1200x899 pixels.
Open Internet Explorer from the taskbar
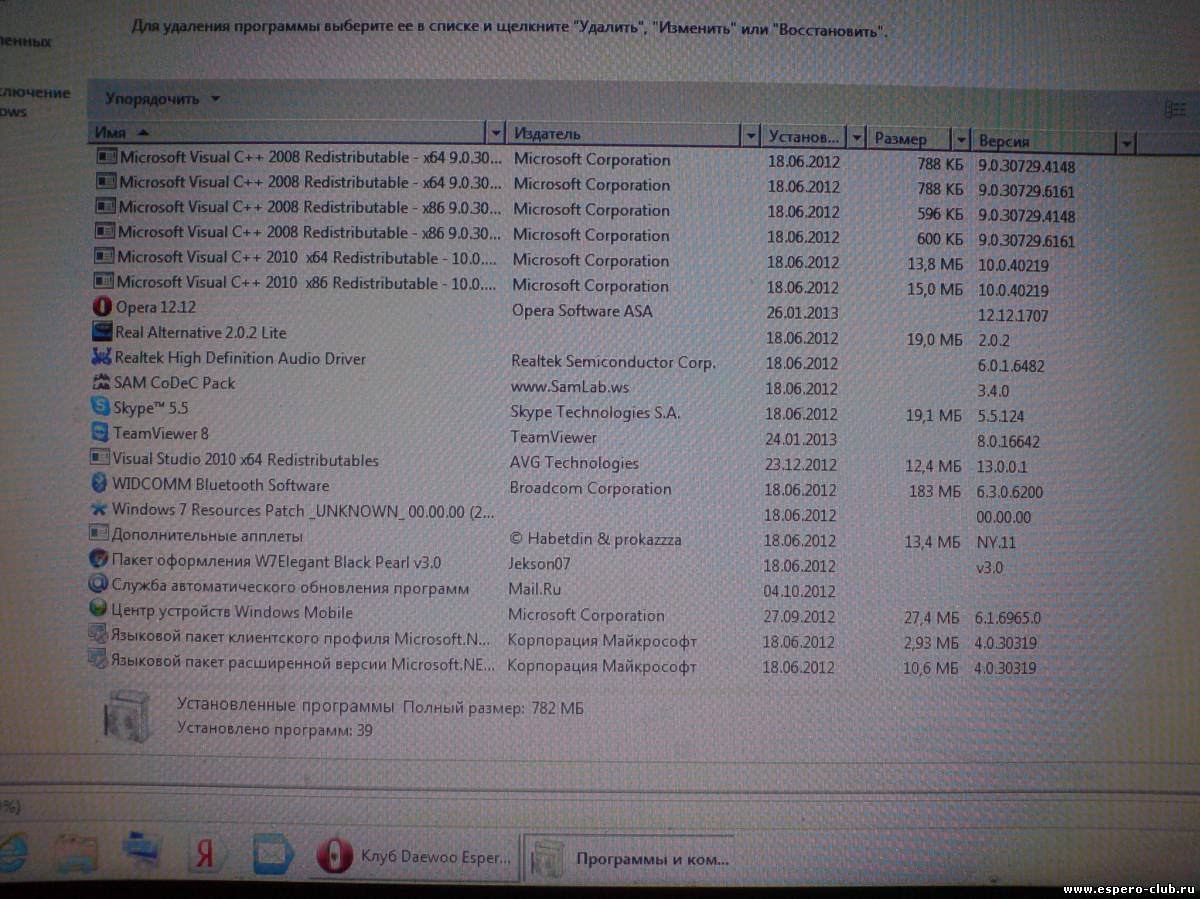[12, 853]
